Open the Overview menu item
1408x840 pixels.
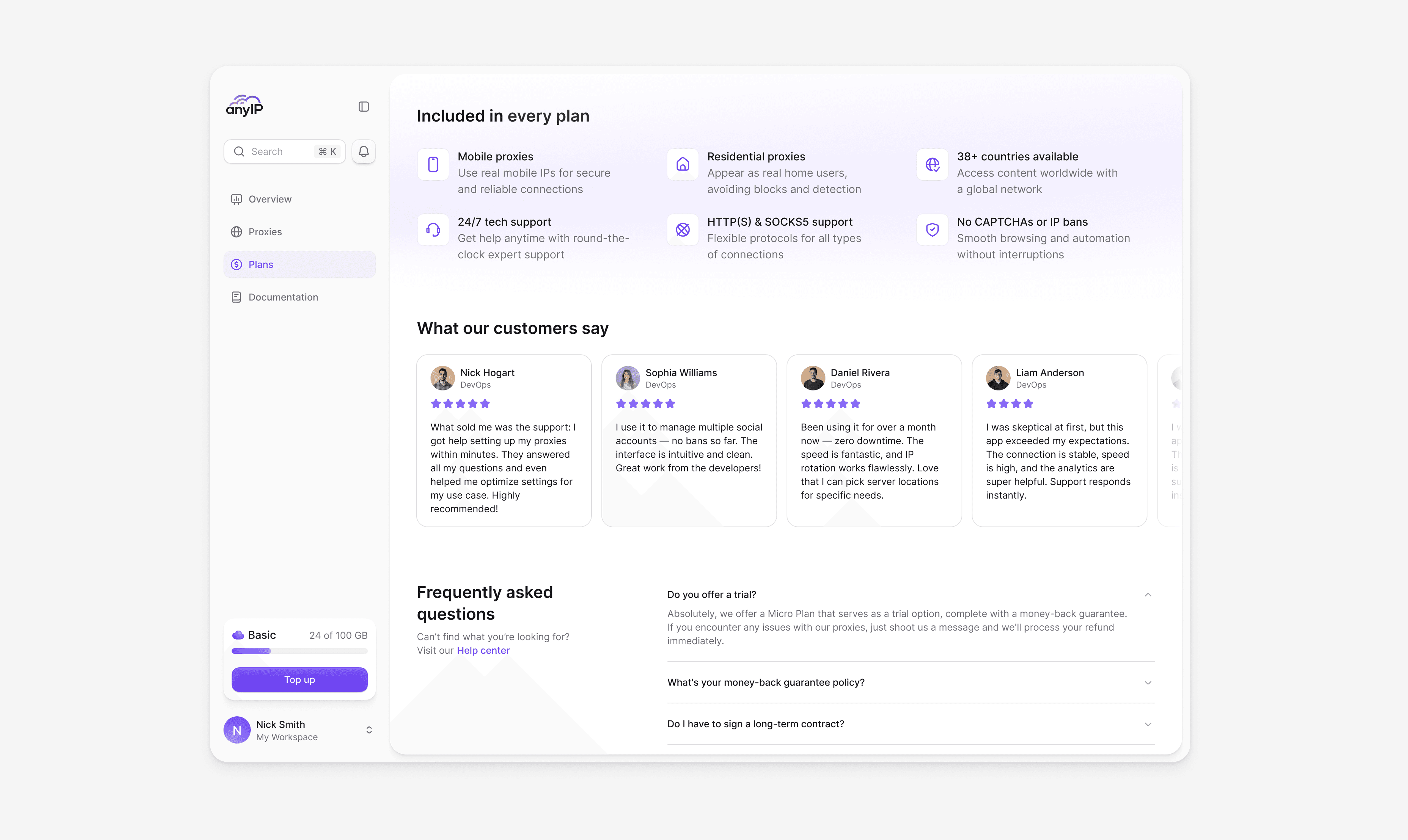click(x=270, y=199)
